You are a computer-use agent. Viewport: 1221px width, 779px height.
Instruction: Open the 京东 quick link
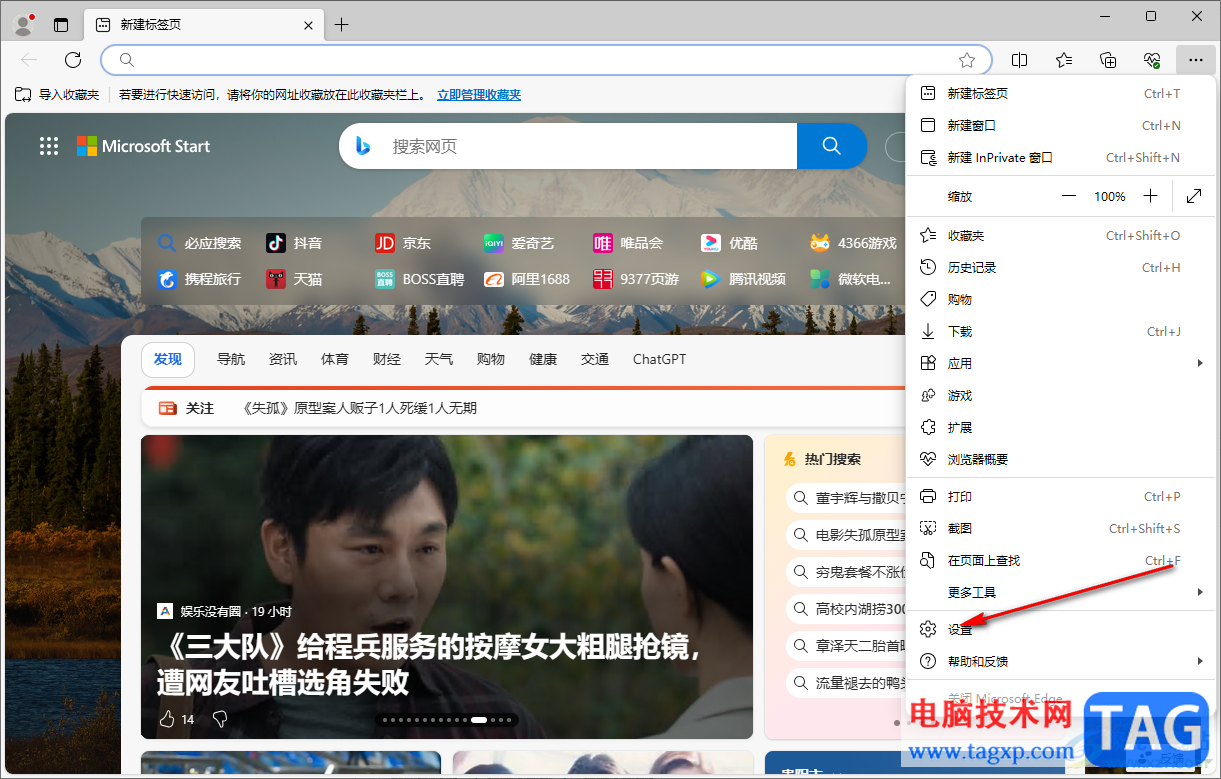pos(403,243)
